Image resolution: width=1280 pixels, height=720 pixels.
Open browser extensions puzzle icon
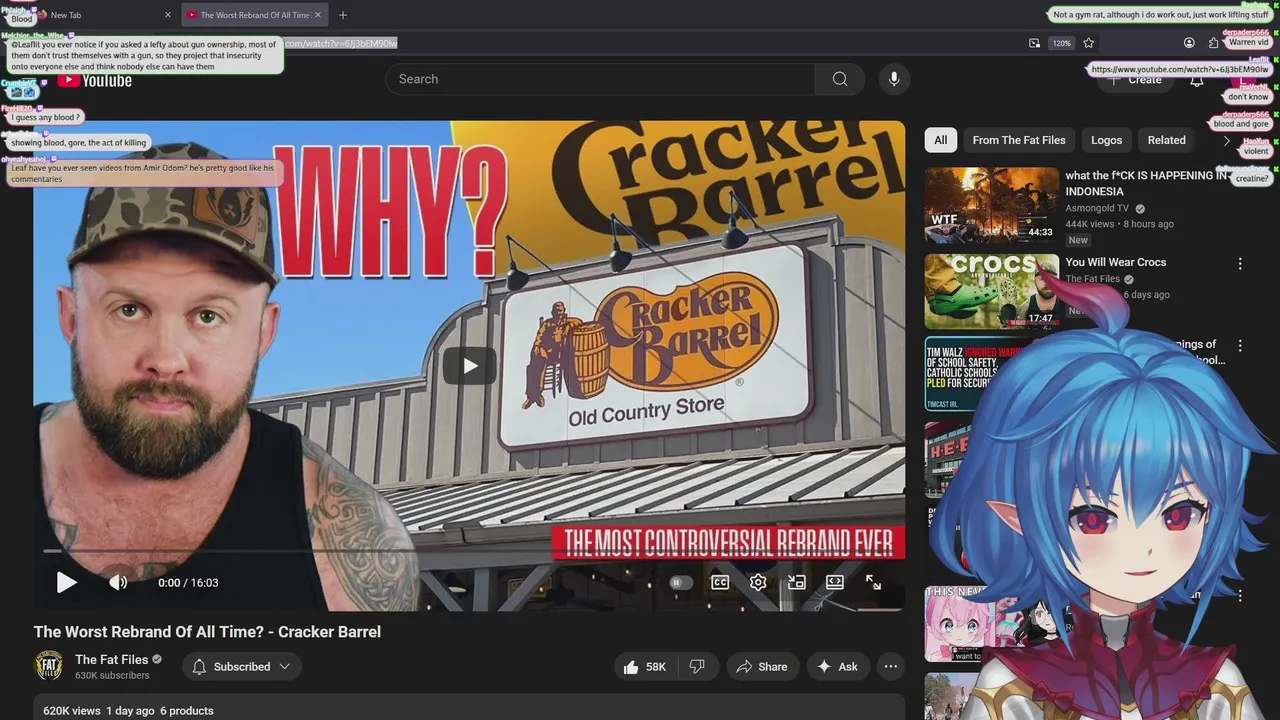[1213, 43]
